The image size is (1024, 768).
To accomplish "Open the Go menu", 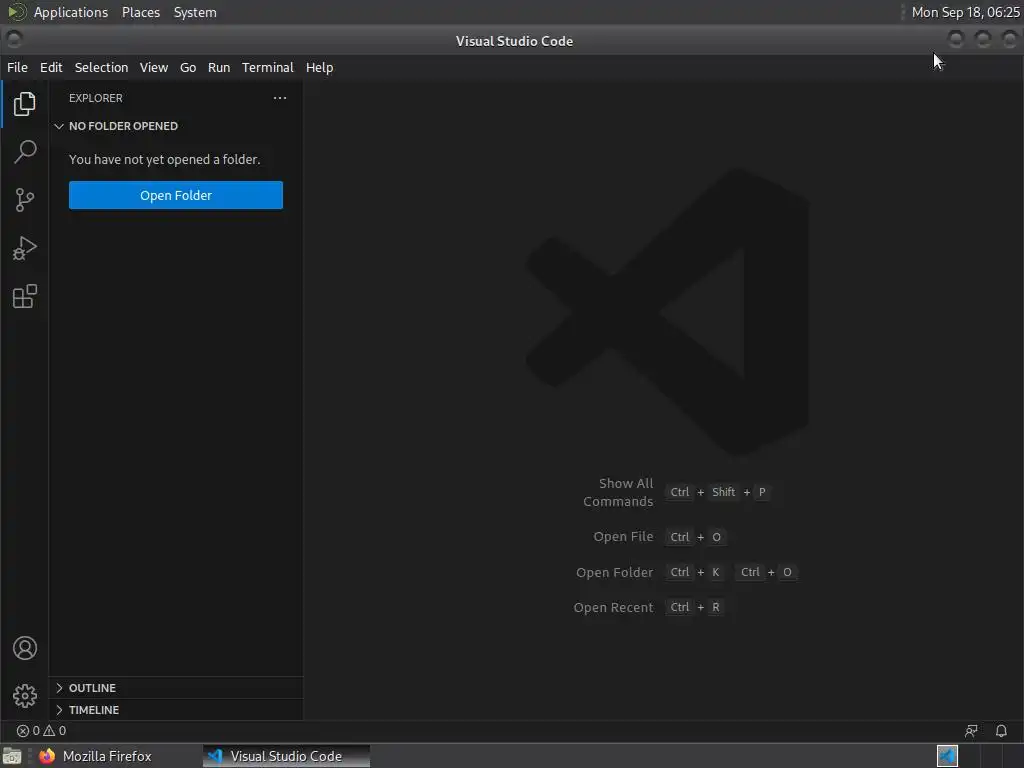I will point(187,67).
